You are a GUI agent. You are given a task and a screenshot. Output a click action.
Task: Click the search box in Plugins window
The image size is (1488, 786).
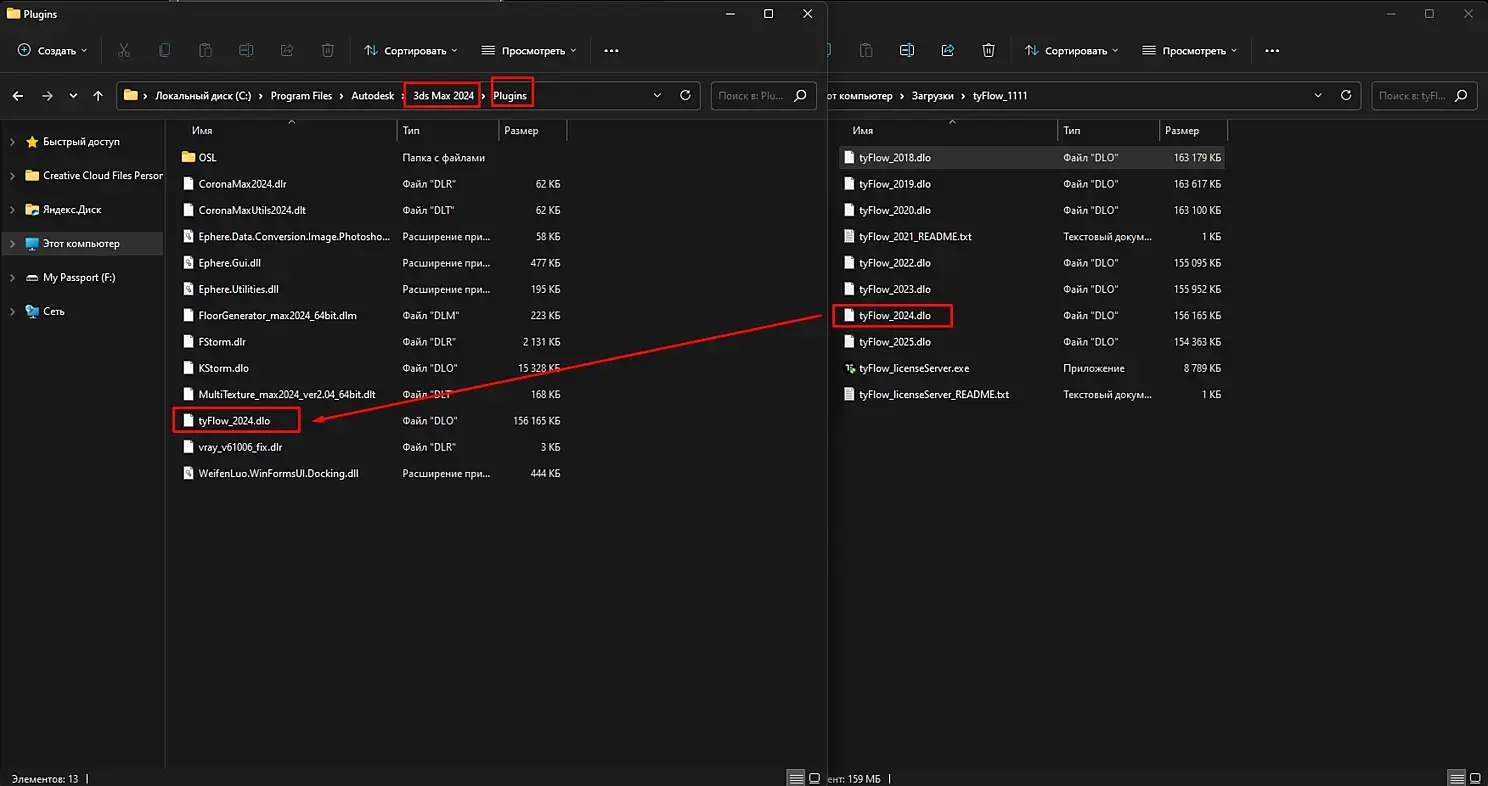click(762, 96)
